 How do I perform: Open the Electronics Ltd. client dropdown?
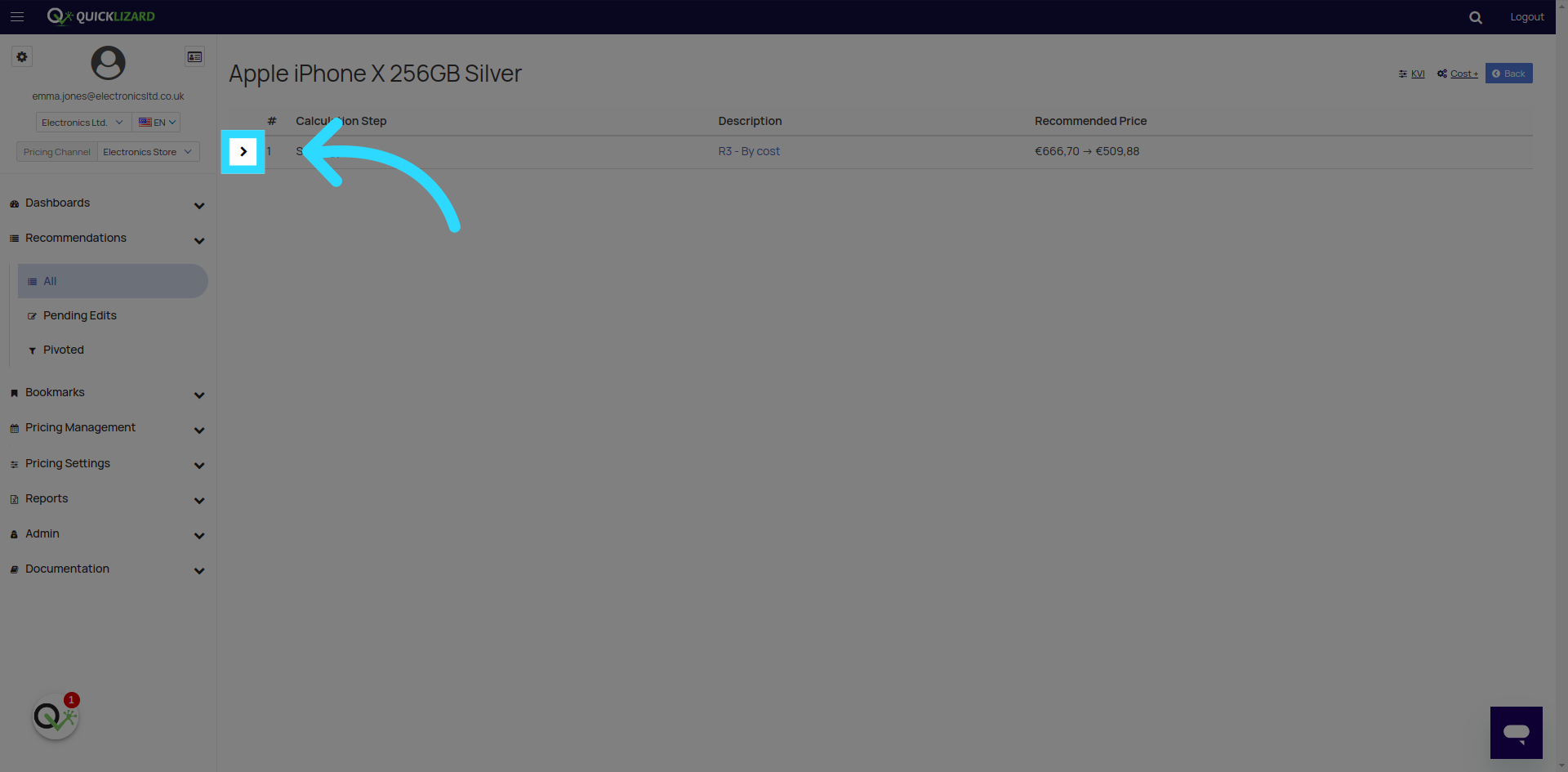(82, 123)
